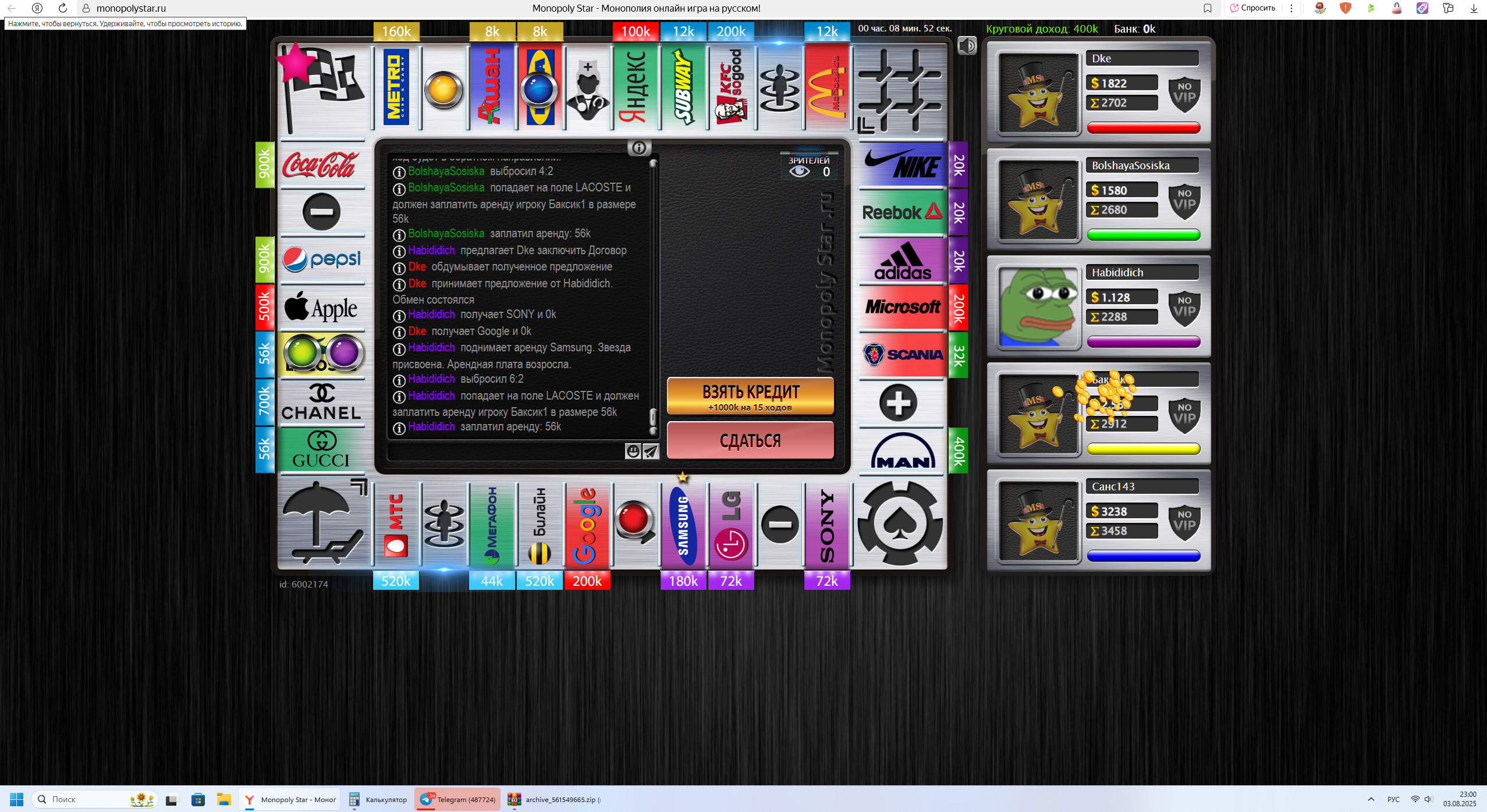Open the МегаФон property cell
This screenshot has width=1487, height=812.
click(492, 525)
